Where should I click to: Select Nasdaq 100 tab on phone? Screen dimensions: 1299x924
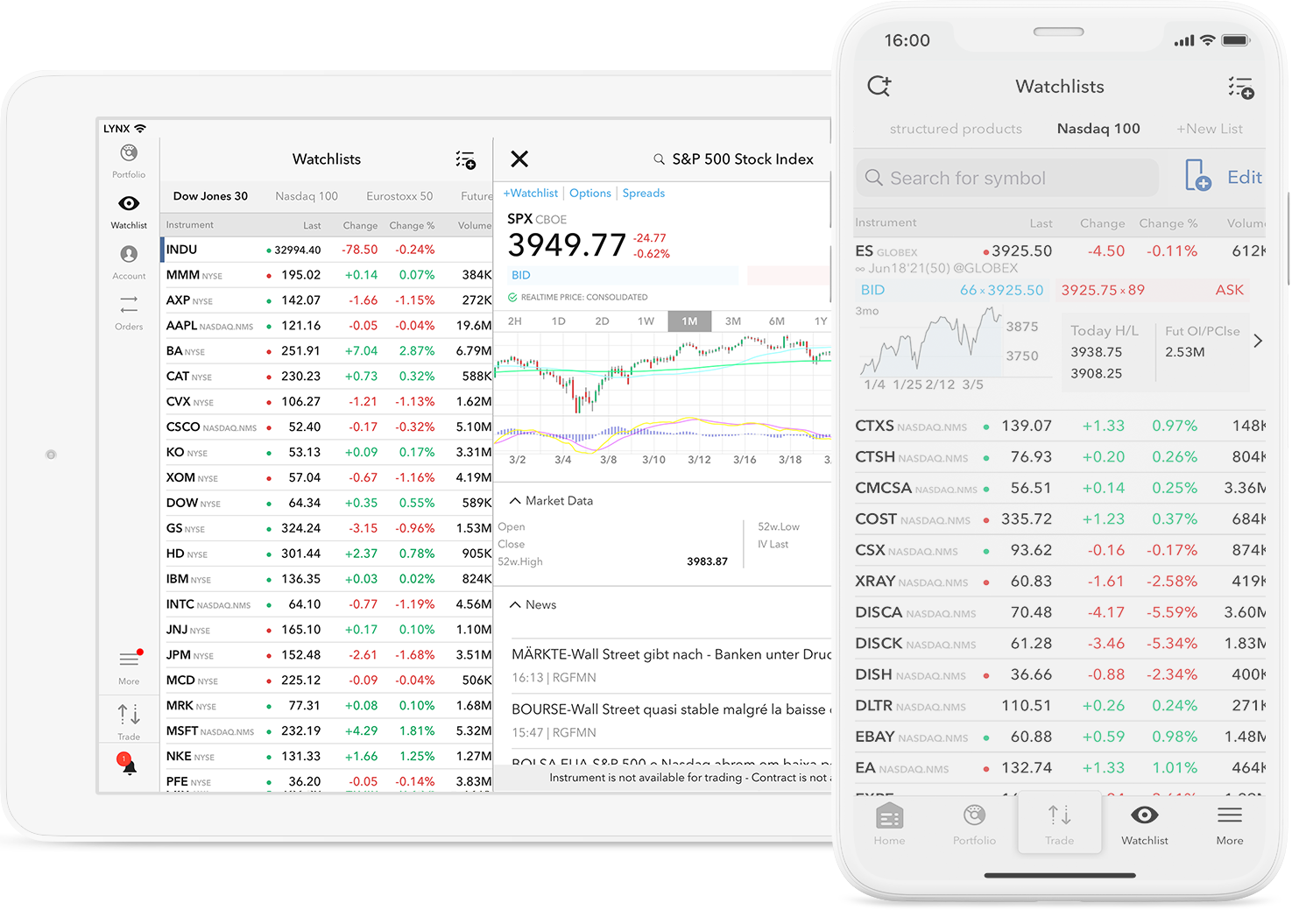1098,129
